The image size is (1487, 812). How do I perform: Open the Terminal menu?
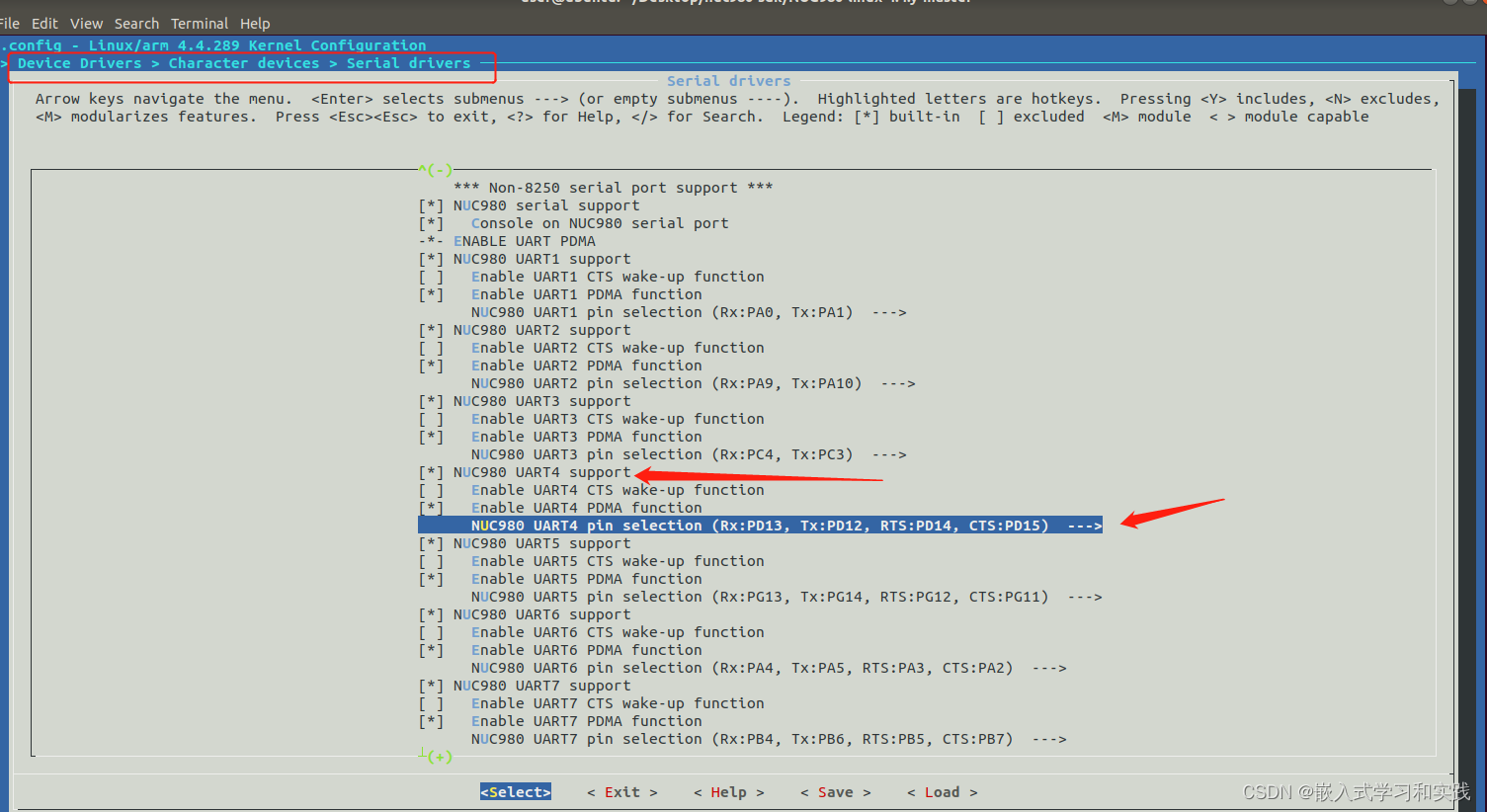click(x=199, y=24)
